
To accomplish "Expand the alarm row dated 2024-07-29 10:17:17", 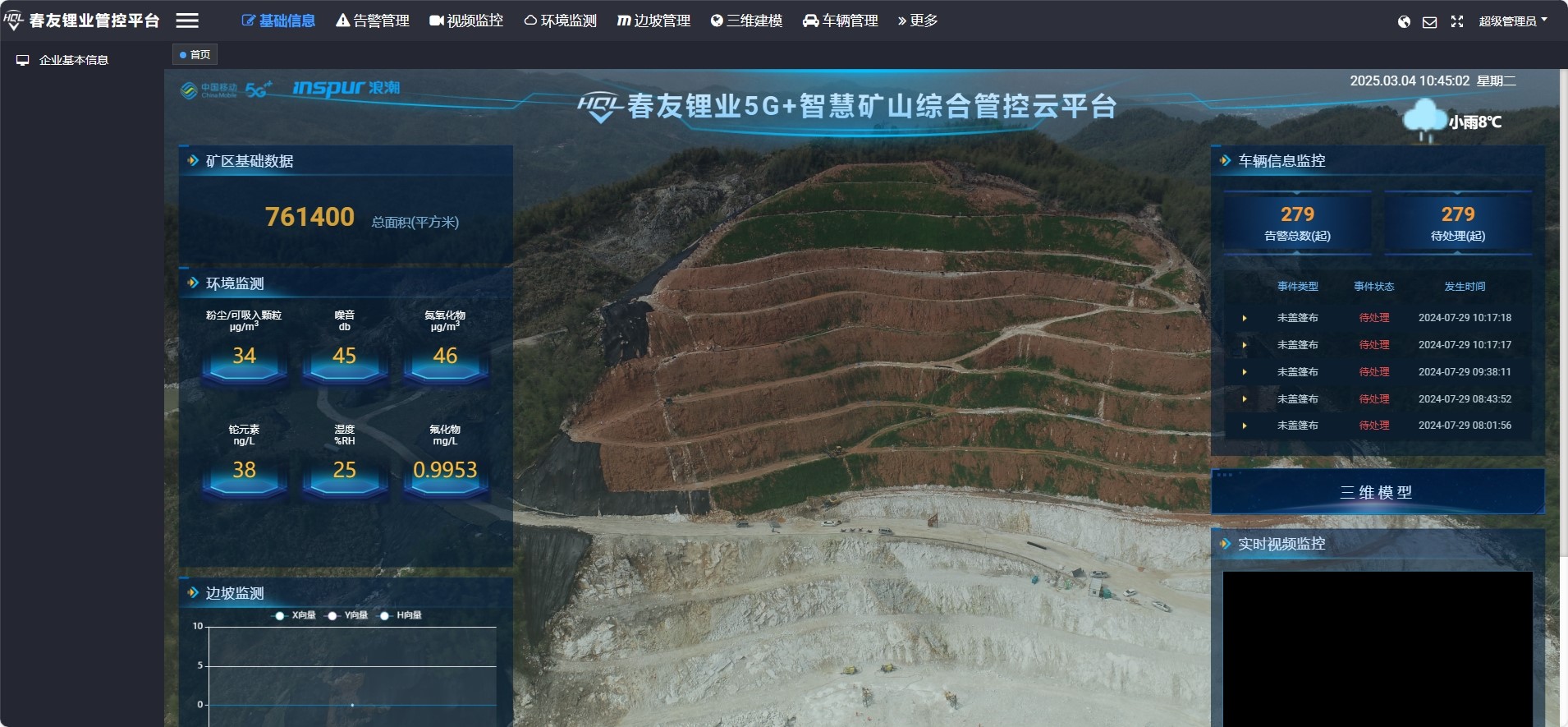I will click(x=1245, y=345).
